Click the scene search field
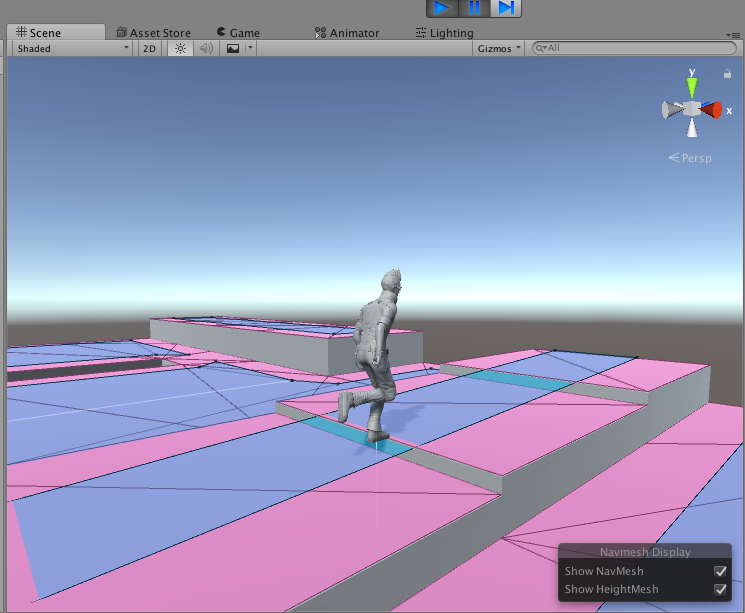745x613 pixels. point(634,48)
